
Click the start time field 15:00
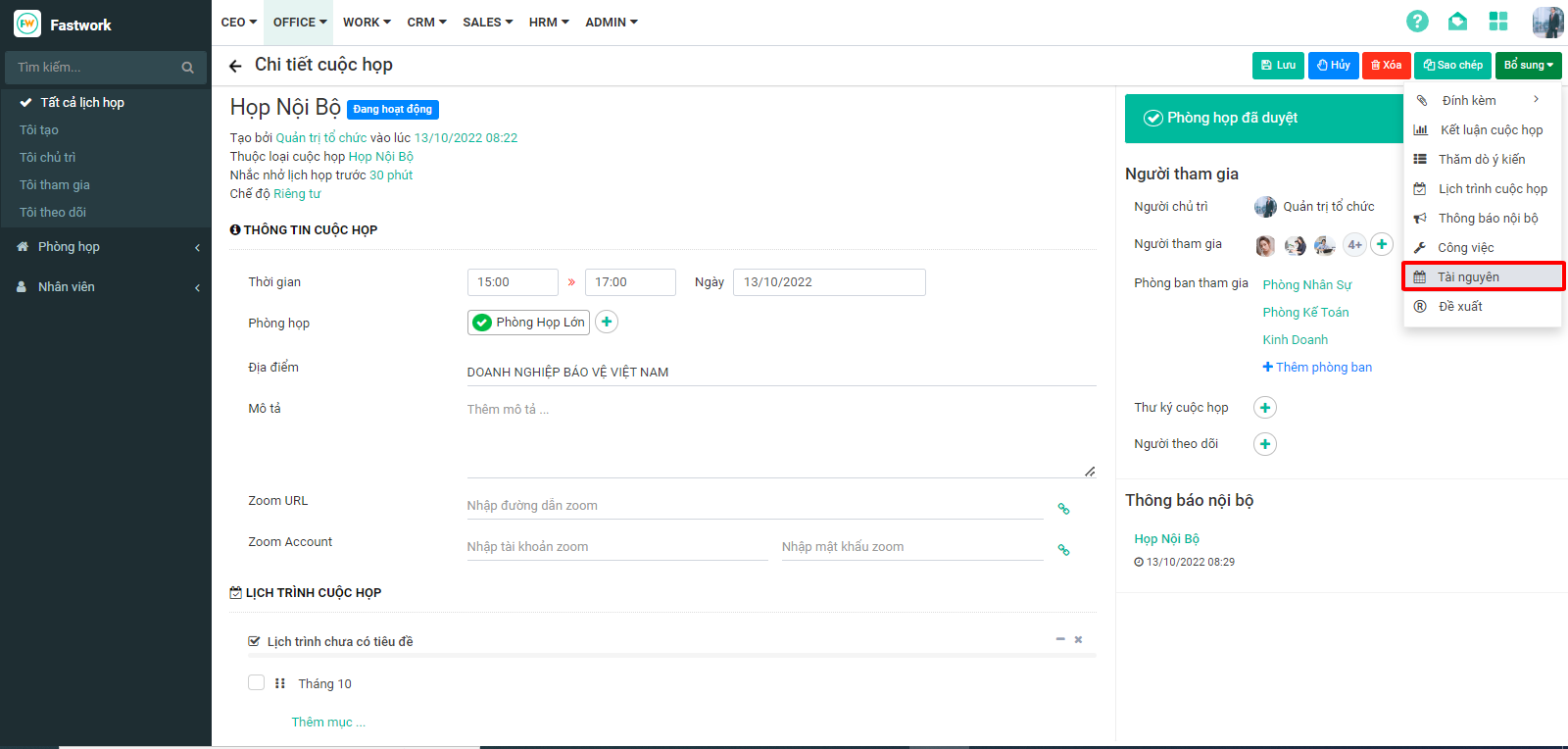coord(512,282)
